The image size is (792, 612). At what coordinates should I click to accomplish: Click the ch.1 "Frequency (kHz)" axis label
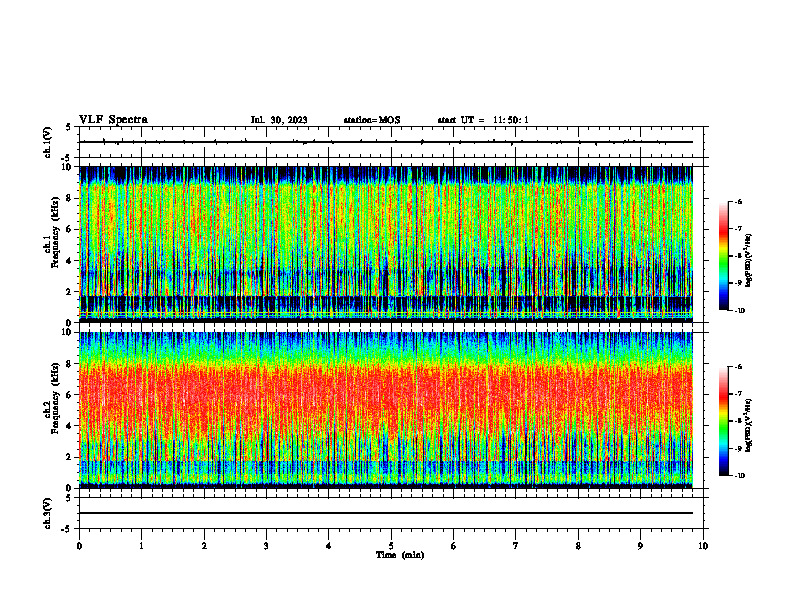point(55,232)
